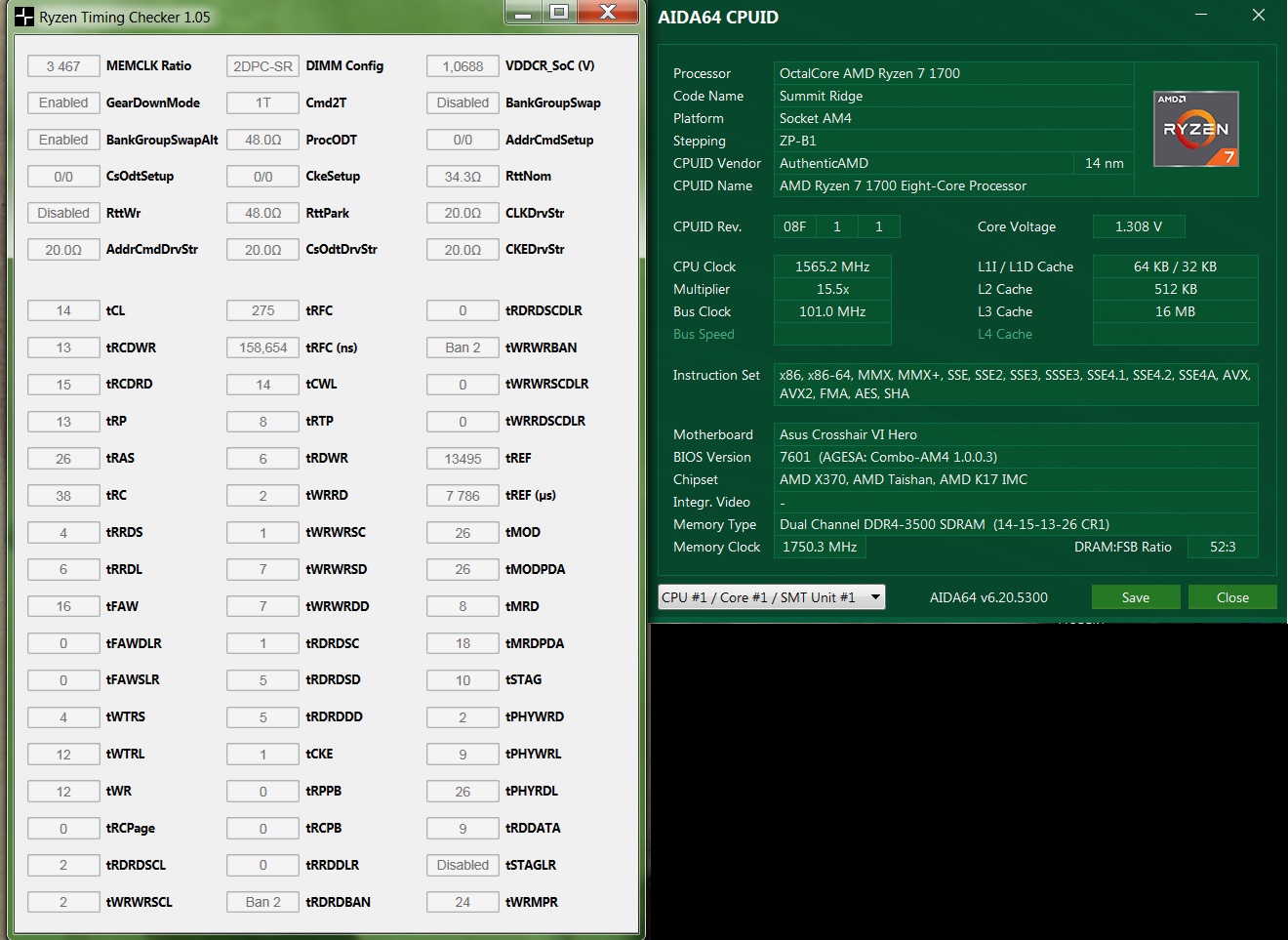
Task: Click the CKEDrvStr value field
Action: point(463,250)
